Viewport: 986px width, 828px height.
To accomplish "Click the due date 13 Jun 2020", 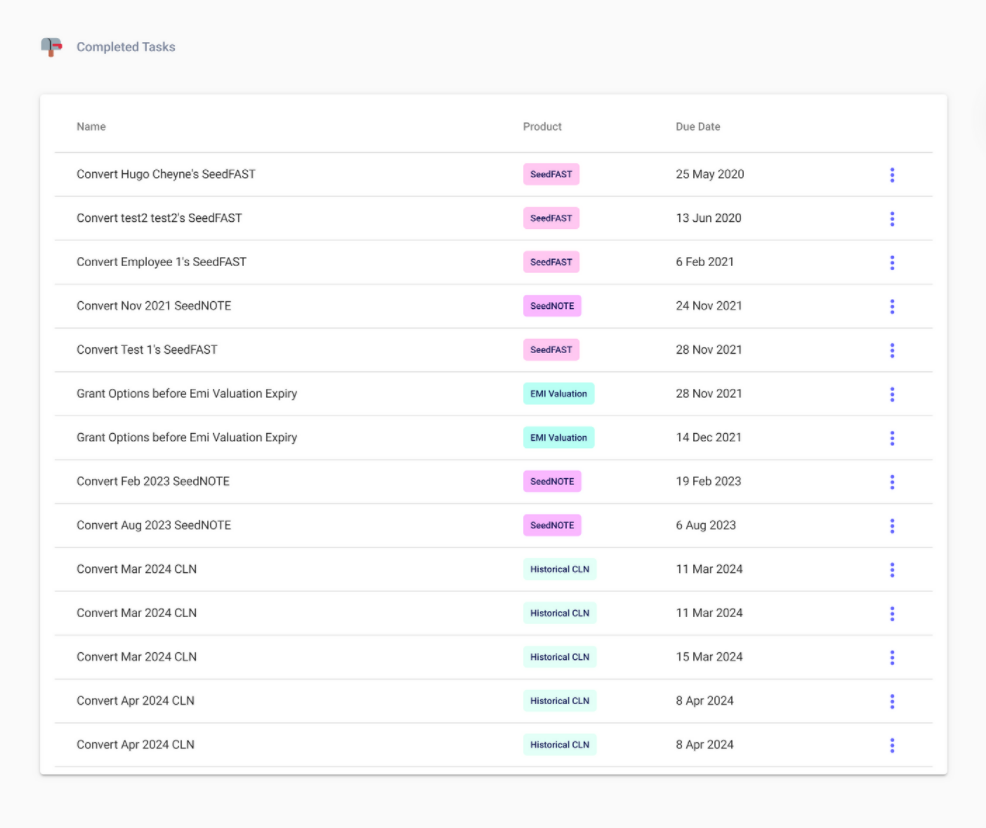I will tap(709, 218).
